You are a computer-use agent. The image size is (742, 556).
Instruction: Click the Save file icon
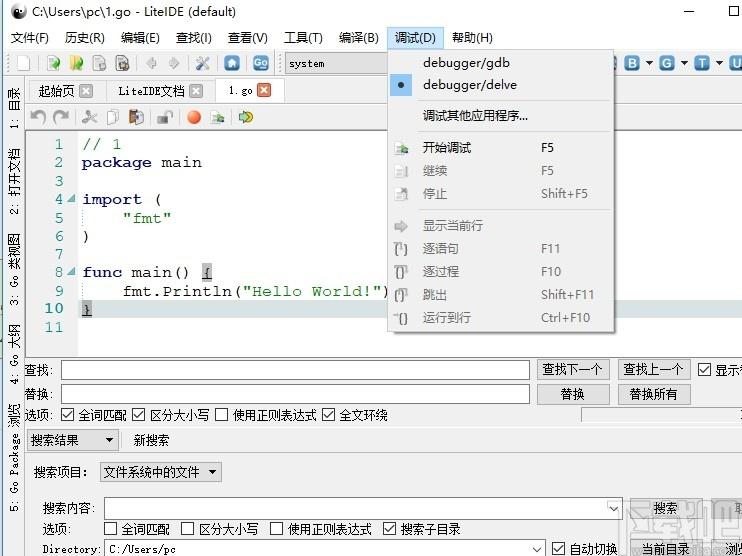(99, 63)
